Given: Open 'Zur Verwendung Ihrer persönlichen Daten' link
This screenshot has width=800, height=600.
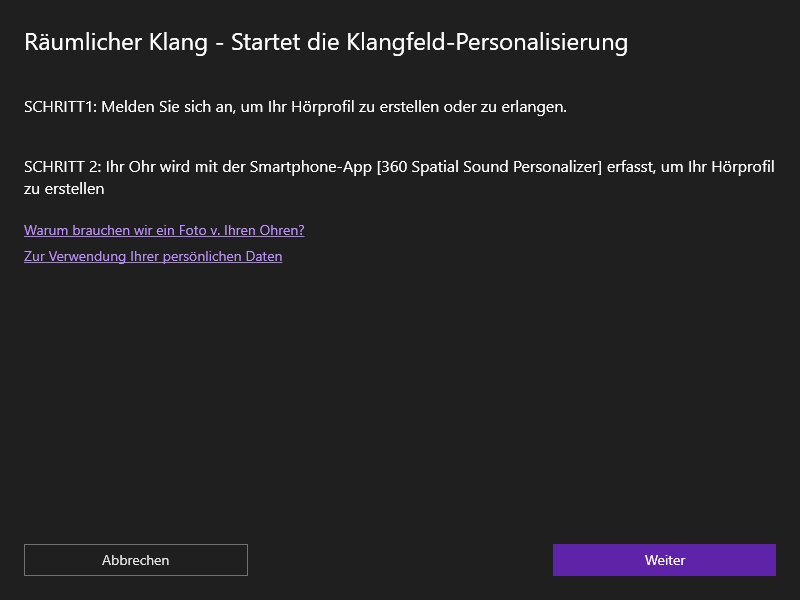Looking at the screenshot, I should click(153, 256).
